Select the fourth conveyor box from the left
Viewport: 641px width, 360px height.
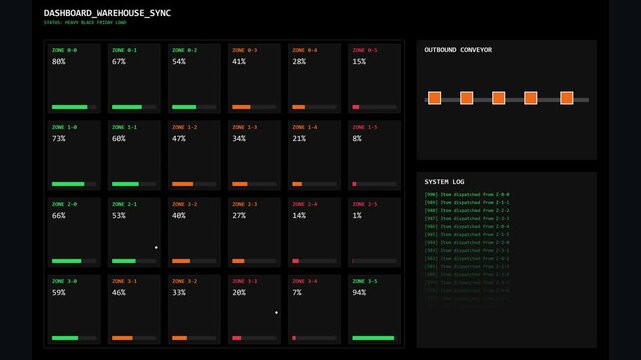tap(531, 98)
